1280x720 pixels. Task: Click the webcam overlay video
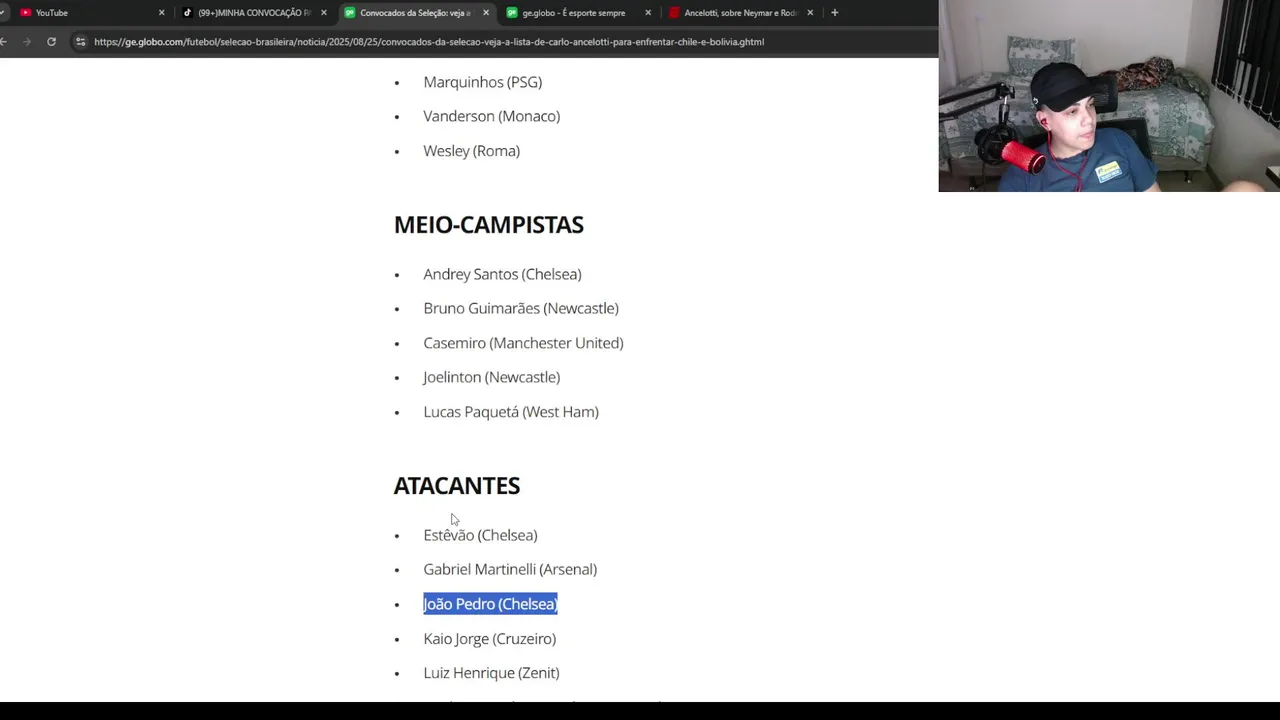[1109, 96]
